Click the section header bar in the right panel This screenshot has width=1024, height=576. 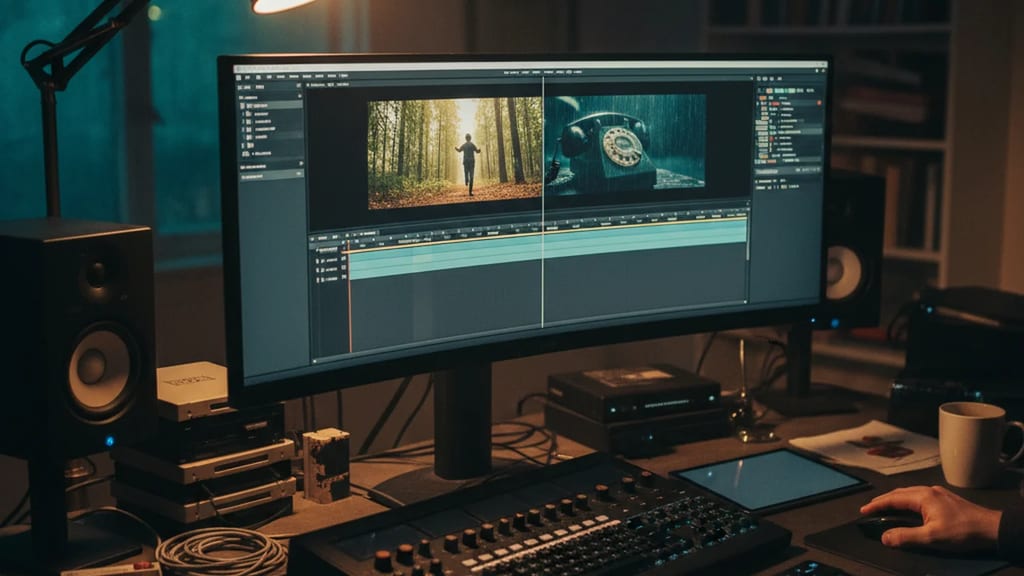point(788,171)
